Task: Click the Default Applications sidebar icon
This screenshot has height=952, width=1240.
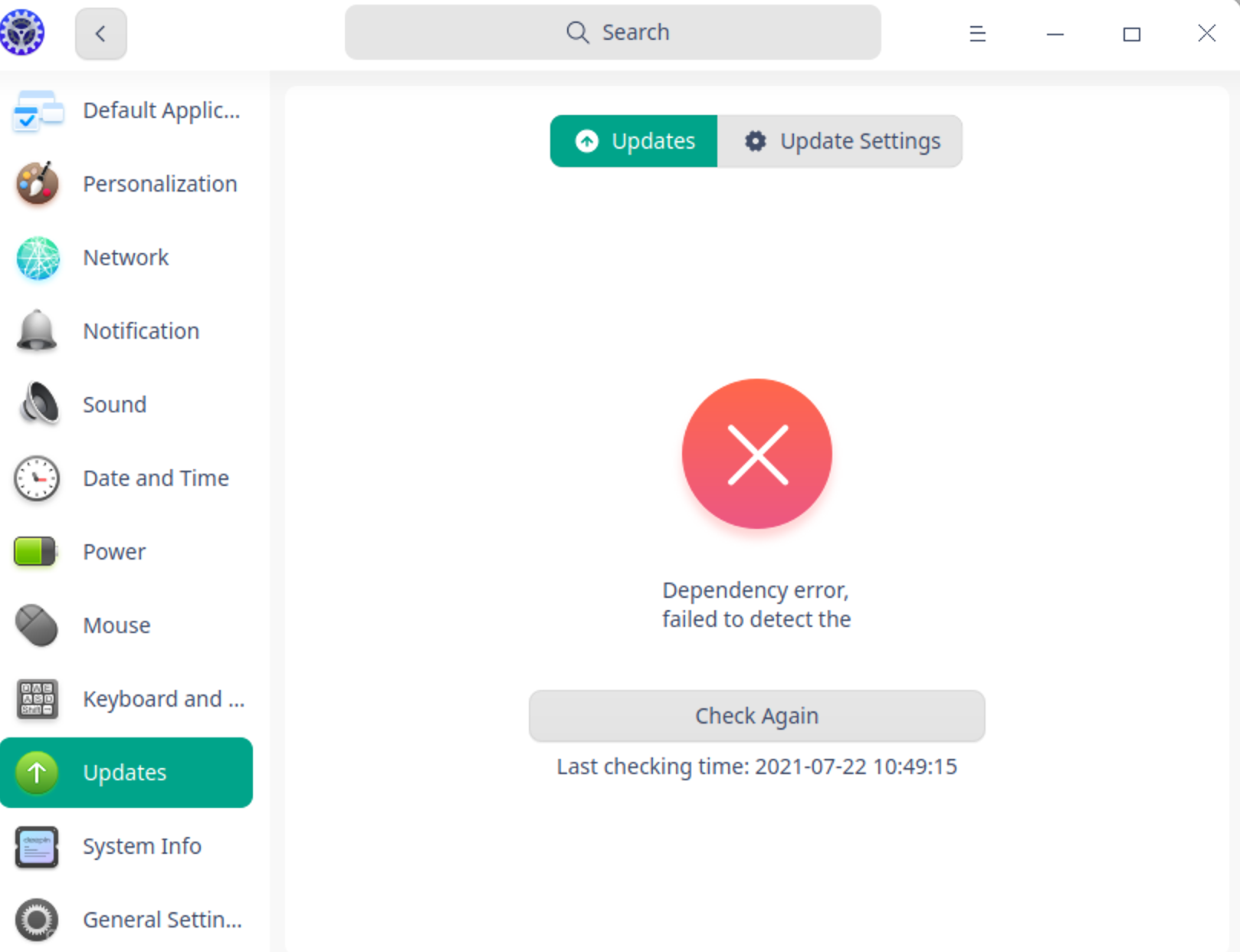Action: pos(38,111)
